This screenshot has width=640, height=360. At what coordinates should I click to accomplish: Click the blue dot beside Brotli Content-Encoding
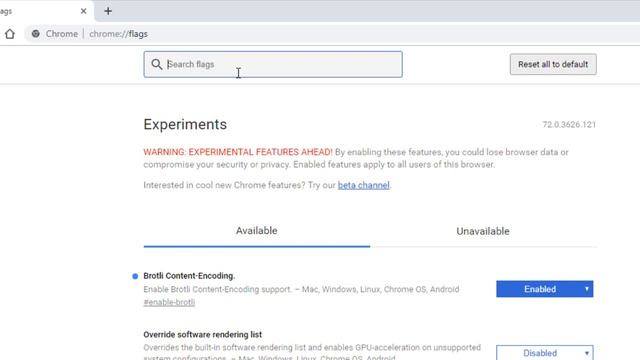135,276
